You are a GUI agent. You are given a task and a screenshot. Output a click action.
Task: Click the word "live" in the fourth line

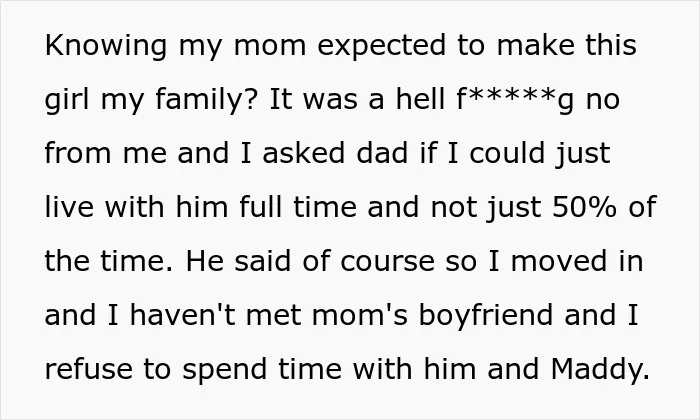[69, 207]
